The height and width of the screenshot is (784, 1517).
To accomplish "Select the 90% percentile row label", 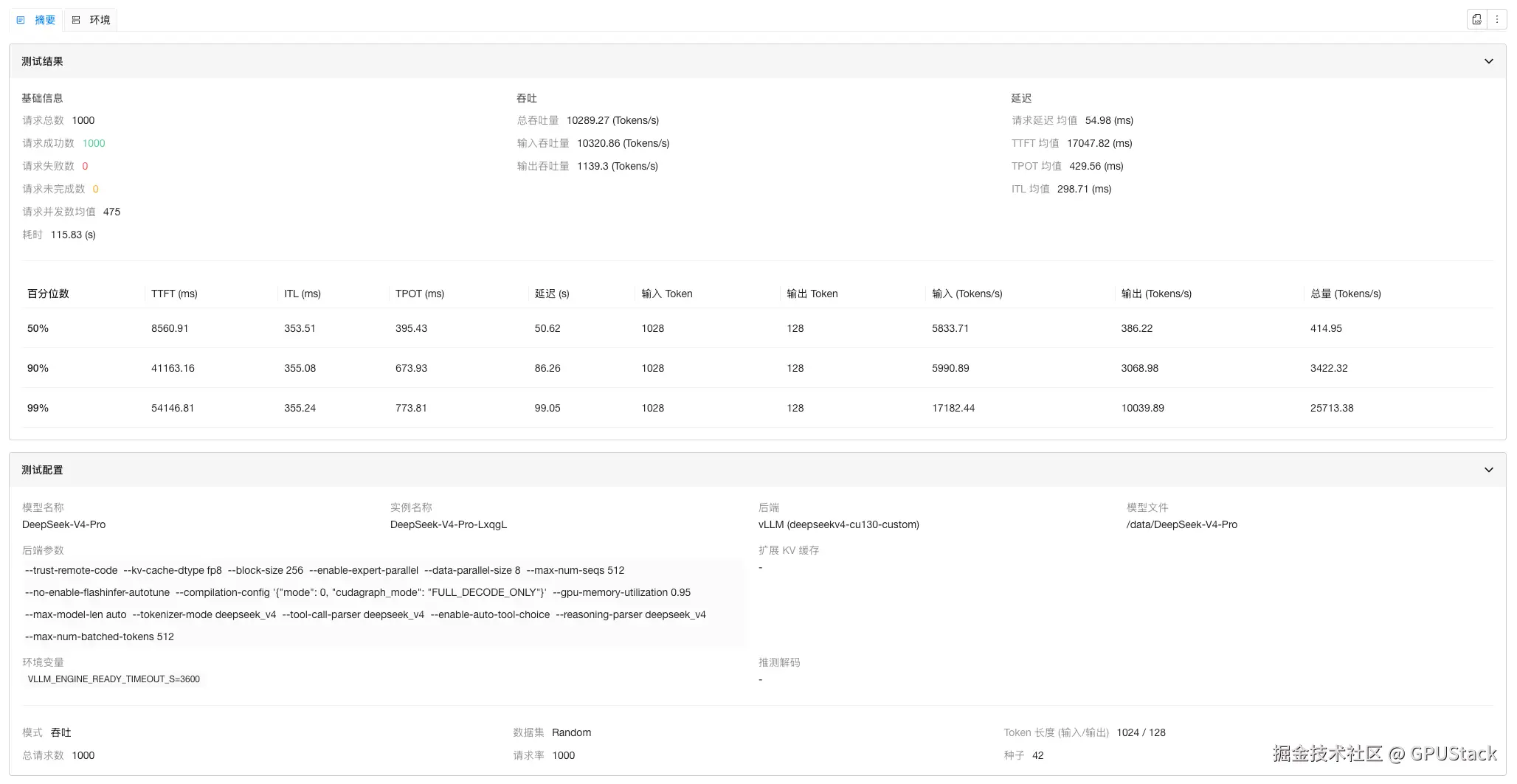I will point(38,368).
